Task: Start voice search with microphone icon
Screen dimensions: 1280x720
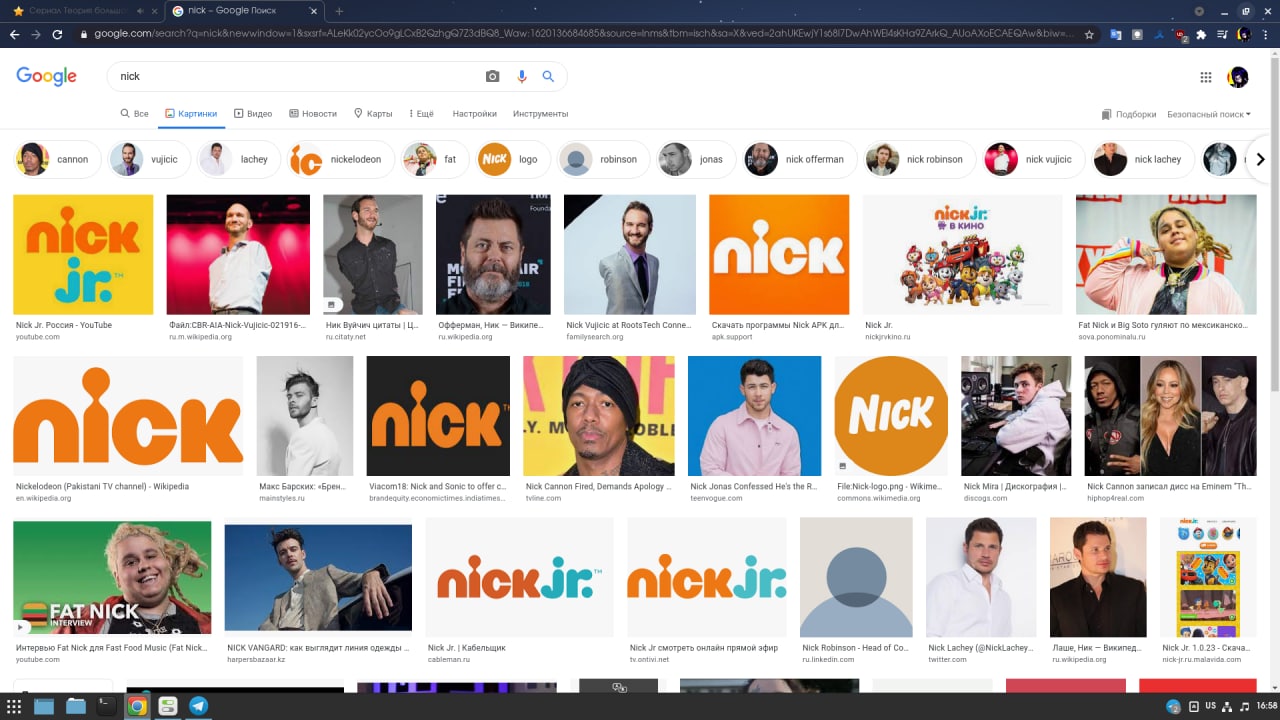Action: pyautogui.click(x=521, y=76)
